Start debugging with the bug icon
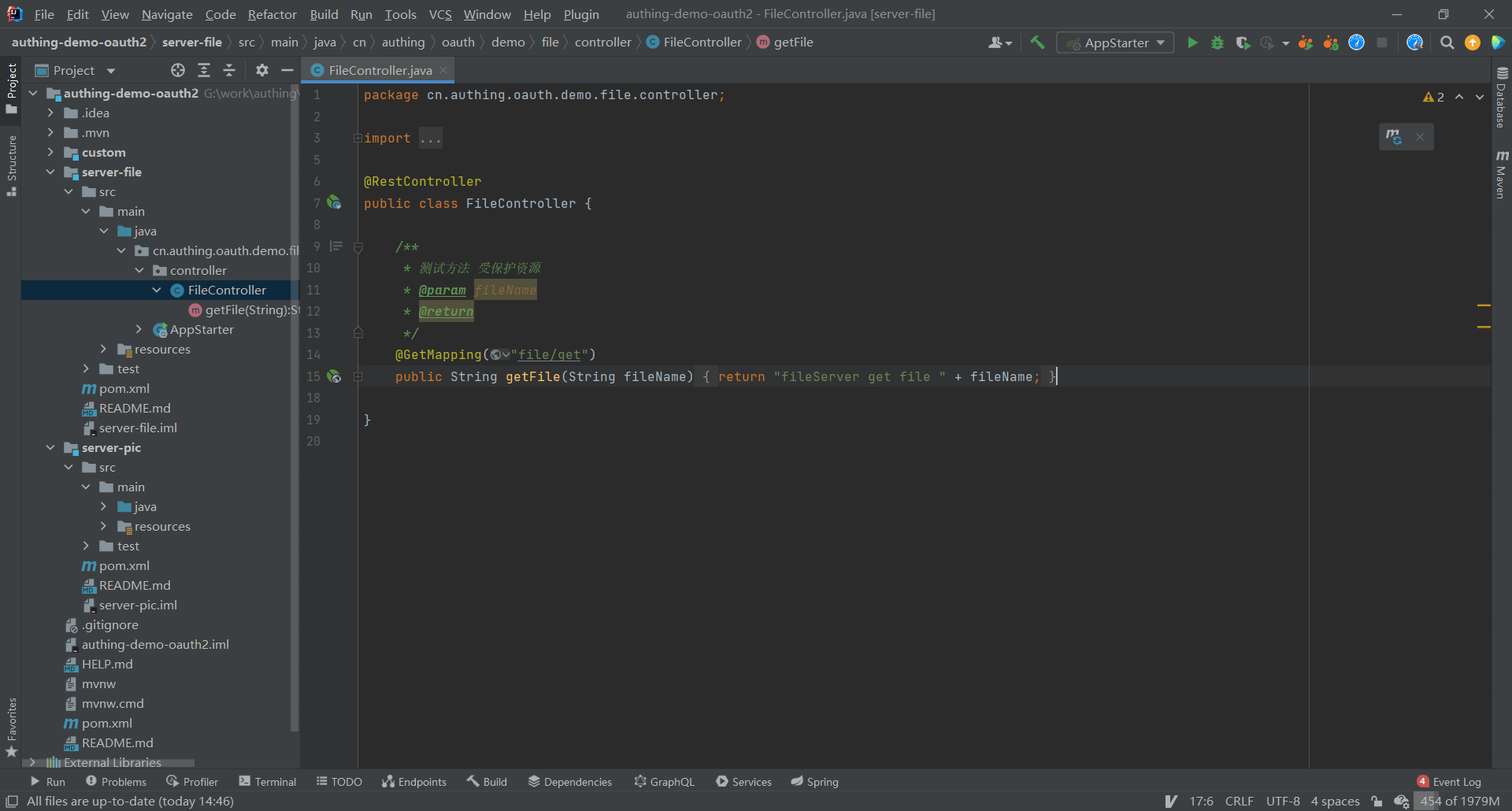1512x811 pixels. (1217, 43)
